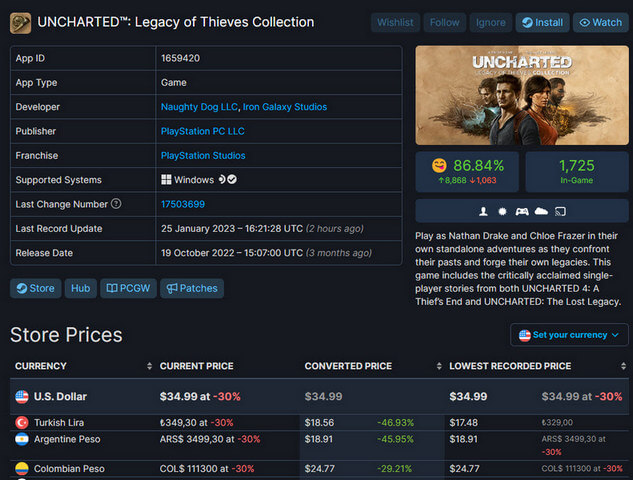Image resolution: width=633 pixels, height=480 pixels.
Task: Sort table by Lowest Recorded Price arrows
Action: (623, 366)
